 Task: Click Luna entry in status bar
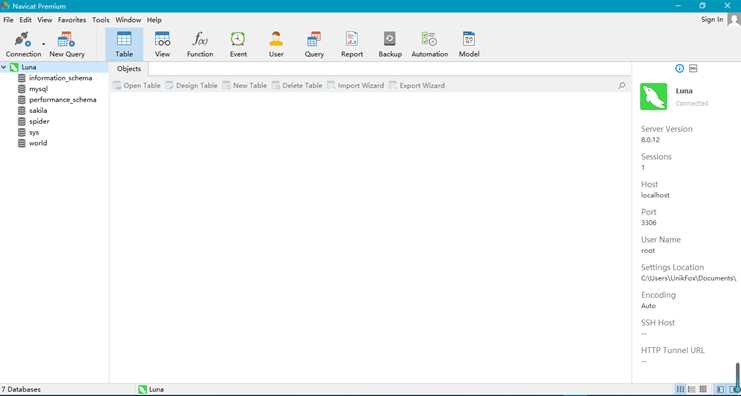point(151,389)
